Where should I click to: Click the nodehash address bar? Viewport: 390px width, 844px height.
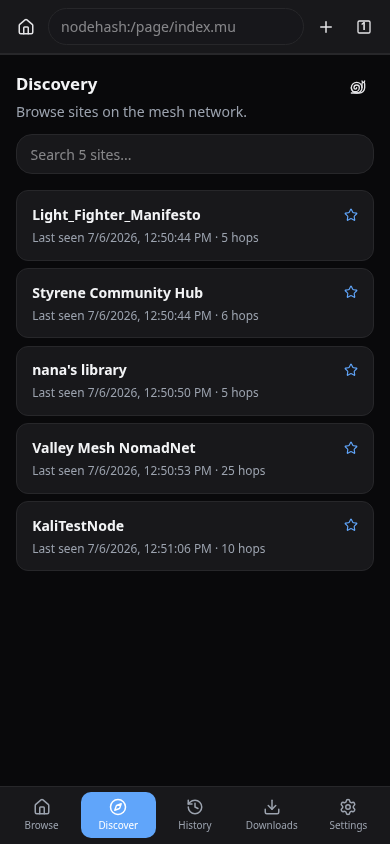176,27
